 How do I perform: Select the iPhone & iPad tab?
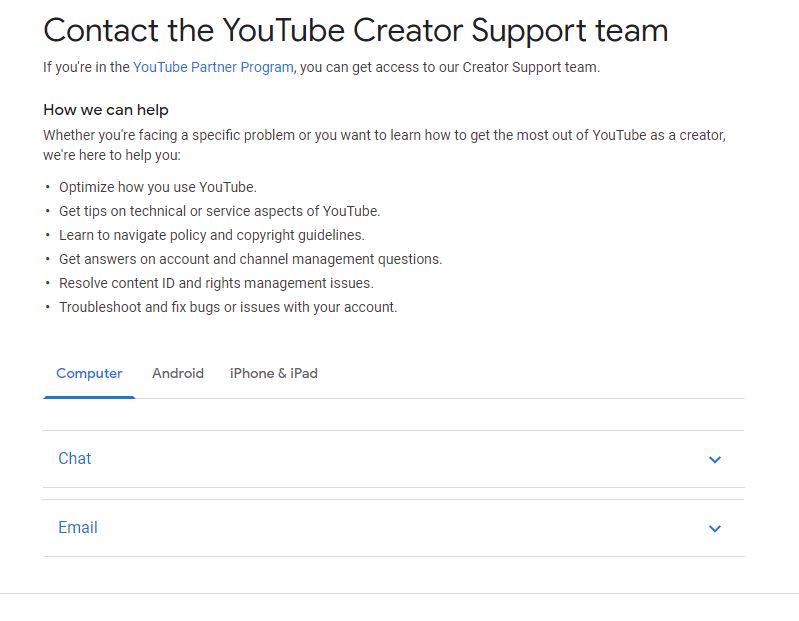tap(274, 373)
